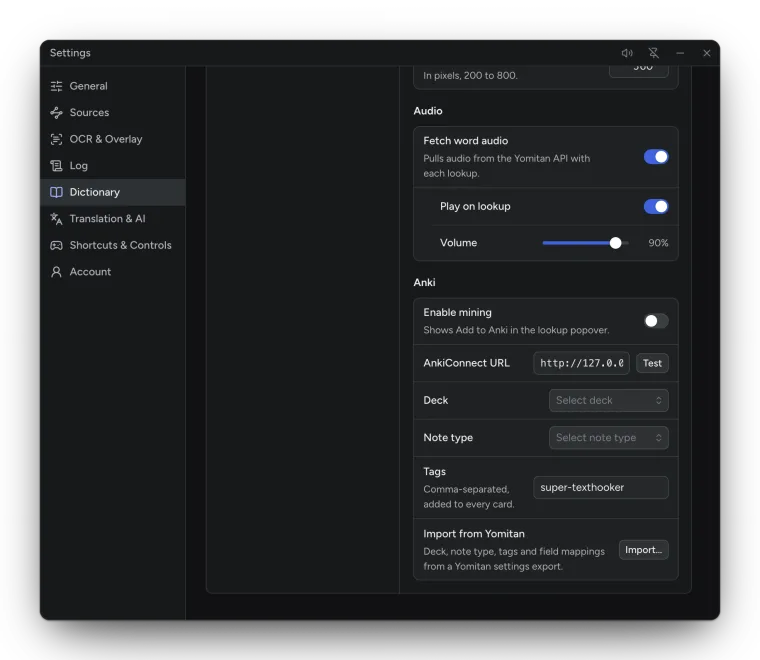Screen dimensions: 760x660
Task: Click "Shows Add to Anki in the lookup popover."
Action: click(516, 330)
